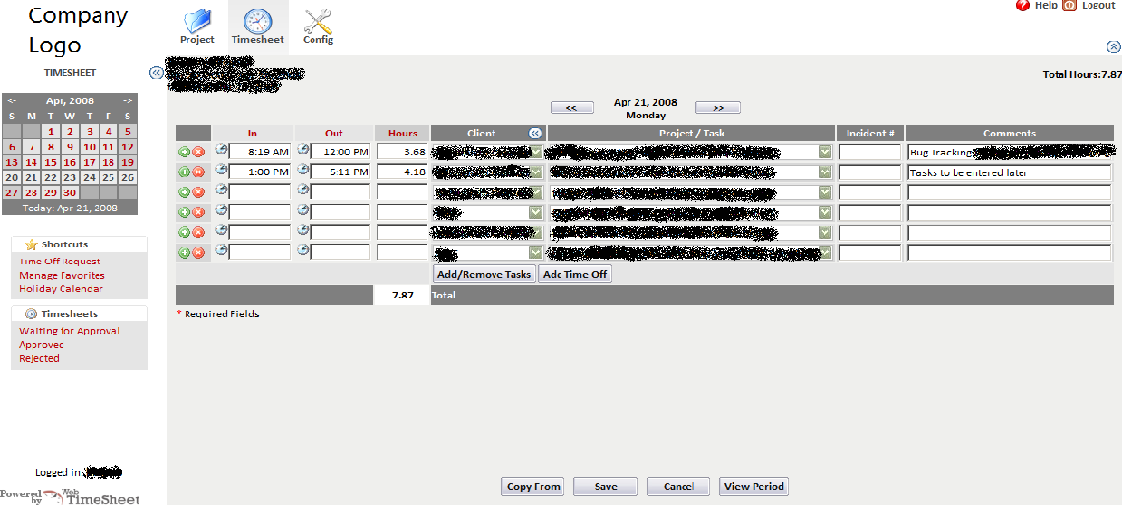The height and width of the screenshot is (505, 1123).
Task: Open Project/Task dropdown in 1:00 PM row
Action: tap(825, 172)
